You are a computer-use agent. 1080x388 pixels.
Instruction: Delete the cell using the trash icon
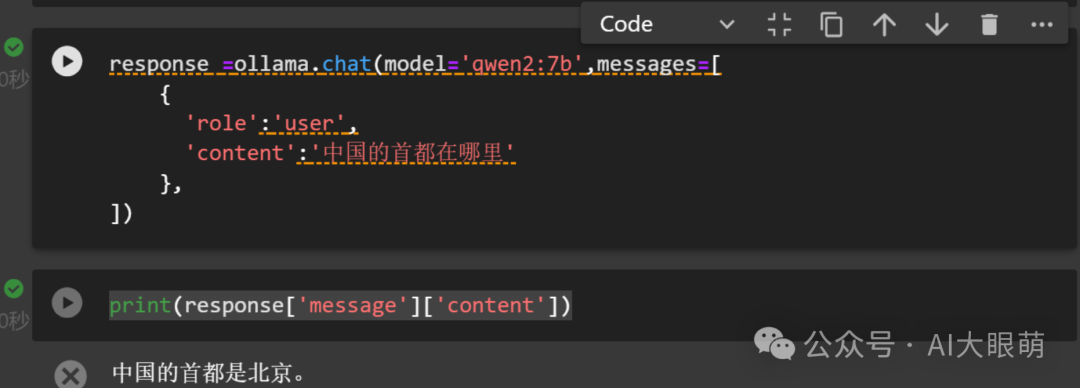(x=989, y=25)
